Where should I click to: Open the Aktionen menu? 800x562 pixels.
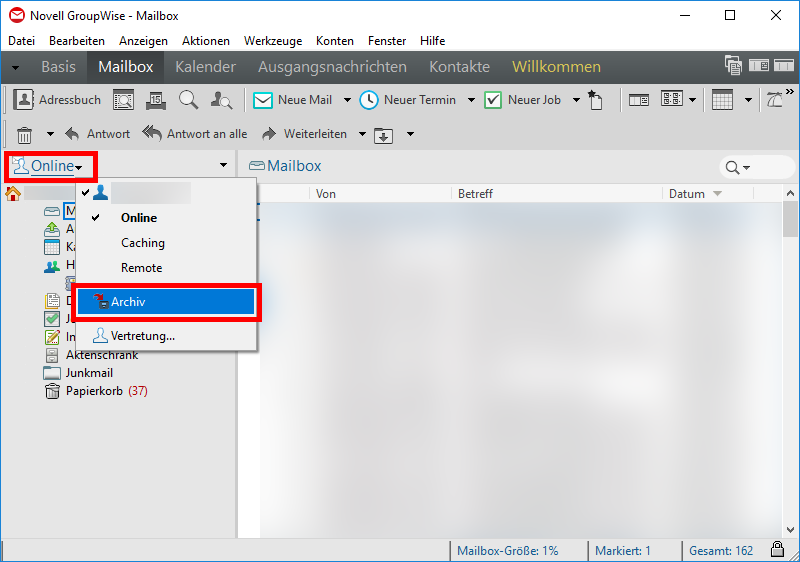[206, 41]
